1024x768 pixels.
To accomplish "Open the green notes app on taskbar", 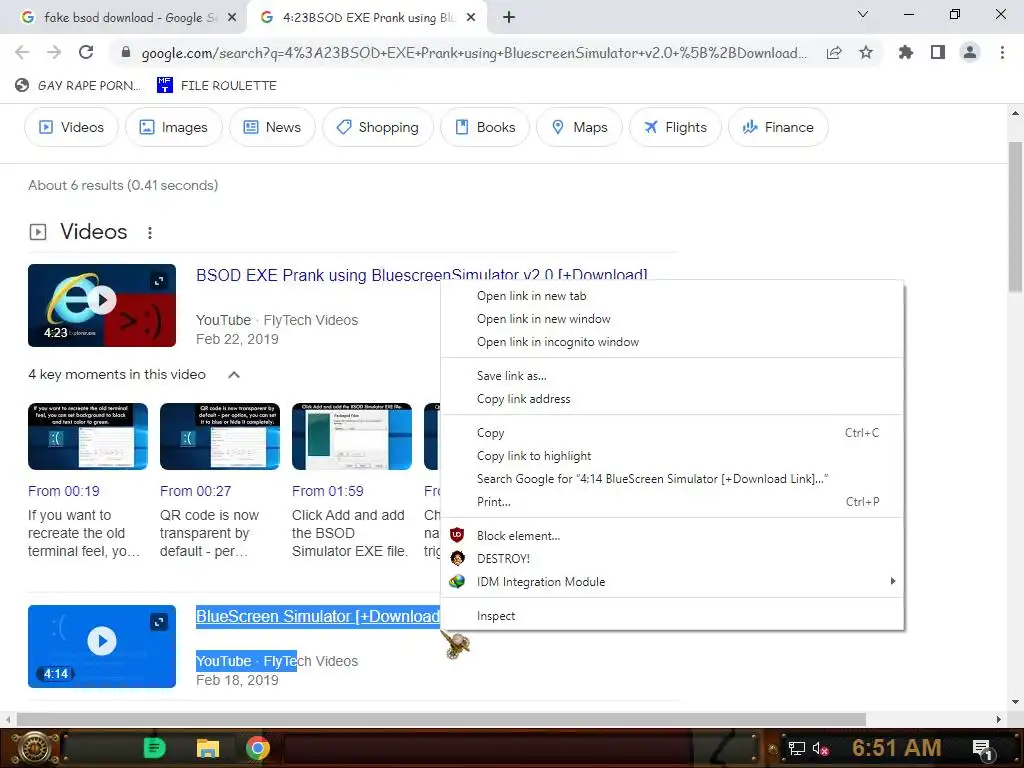I will (x=155, y=748).
